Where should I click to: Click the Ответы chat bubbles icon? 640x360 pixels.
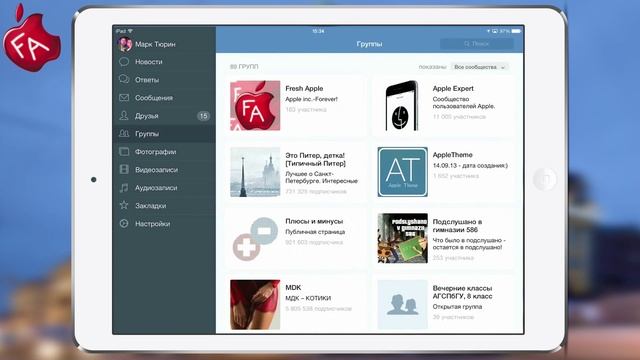pos(124,79)
